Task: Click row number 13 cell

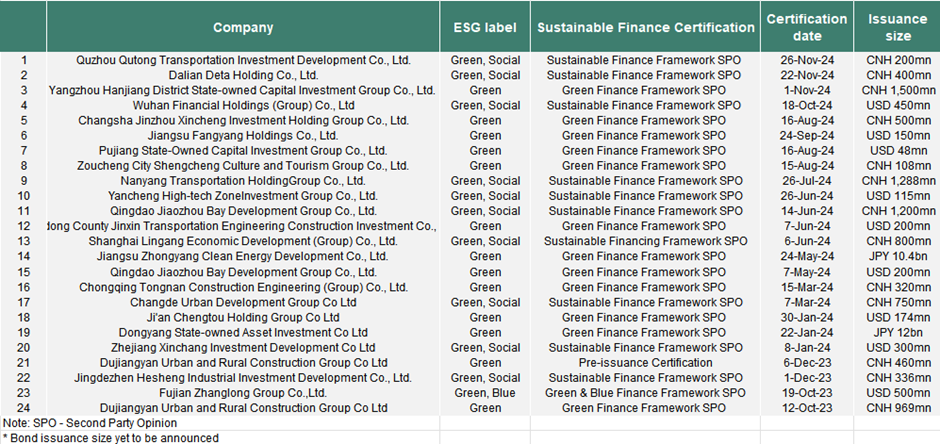Action: (x=23, y=241)
